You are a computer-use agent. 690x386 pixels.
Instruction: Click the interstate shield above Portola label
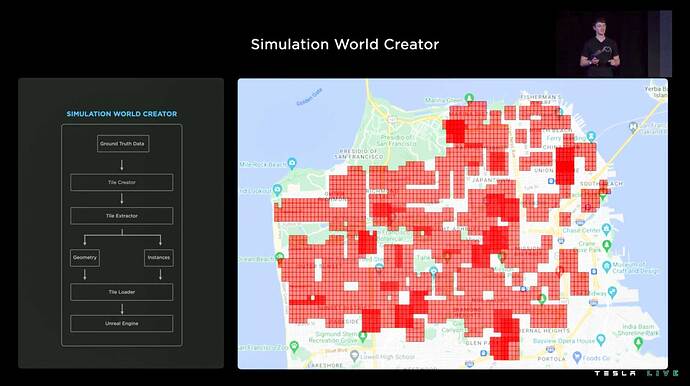tap(550, 349)
